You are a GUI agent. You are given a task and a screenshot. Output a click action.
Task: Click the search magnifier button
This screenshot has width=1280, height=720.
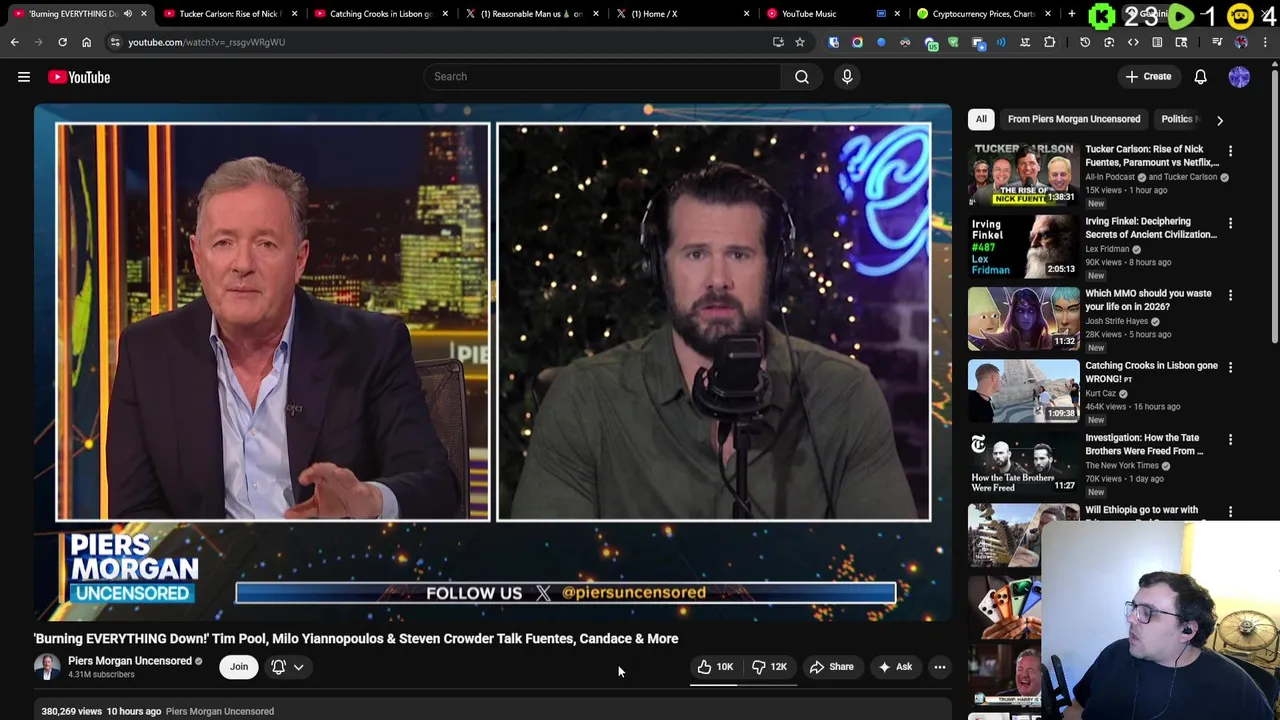(802, 76)
